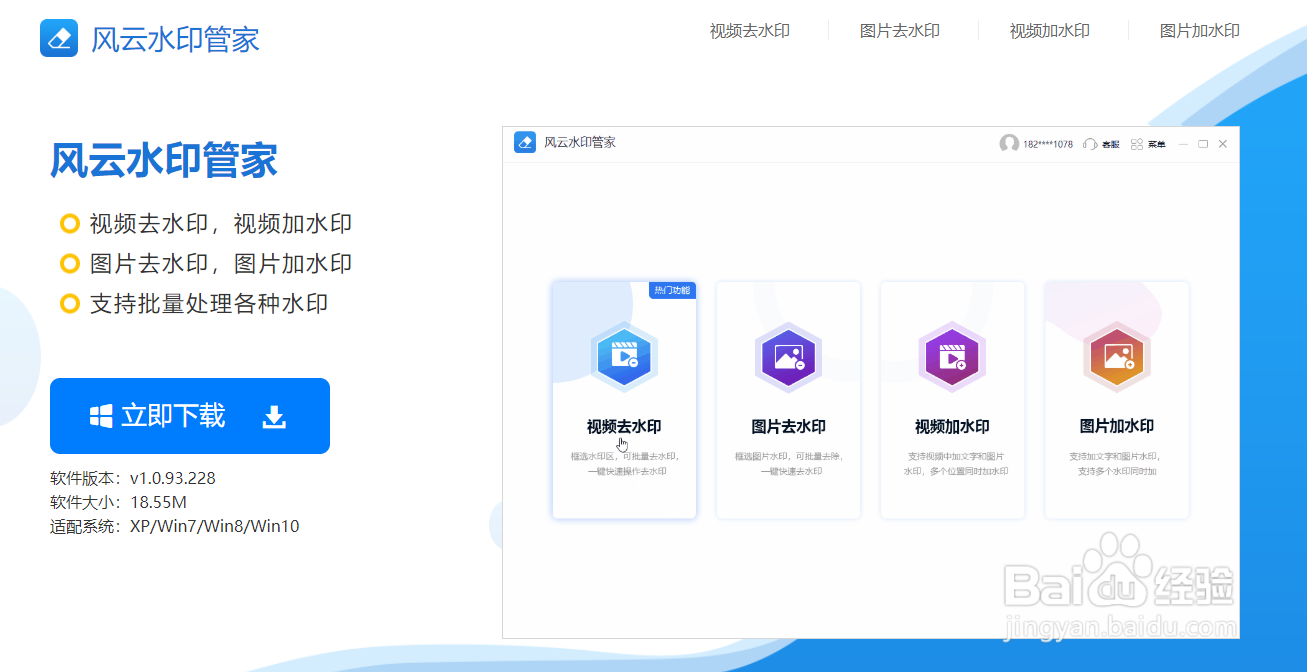The width and height of the screenshot is (1307, 672).
Task: Click the Windows logo on download button
Action: tap(101, 416)
